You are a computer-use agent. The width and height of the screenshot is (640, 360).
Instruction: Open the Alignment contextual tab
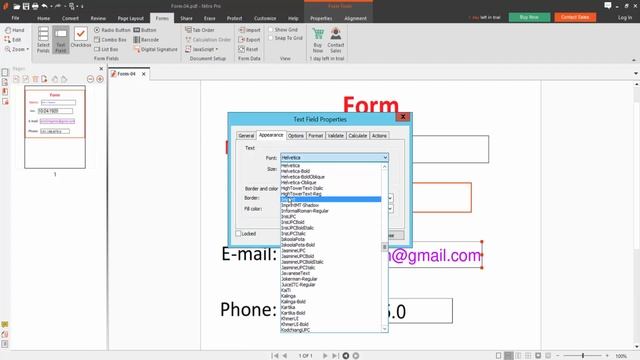(355, 18)
